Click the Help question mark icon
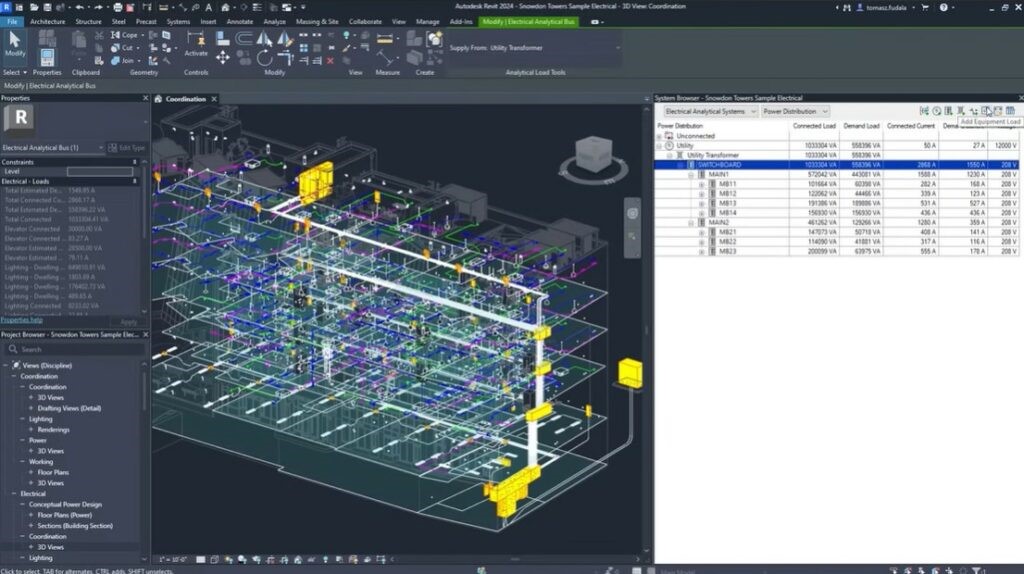1024x574 pixels. pos(944,7)
